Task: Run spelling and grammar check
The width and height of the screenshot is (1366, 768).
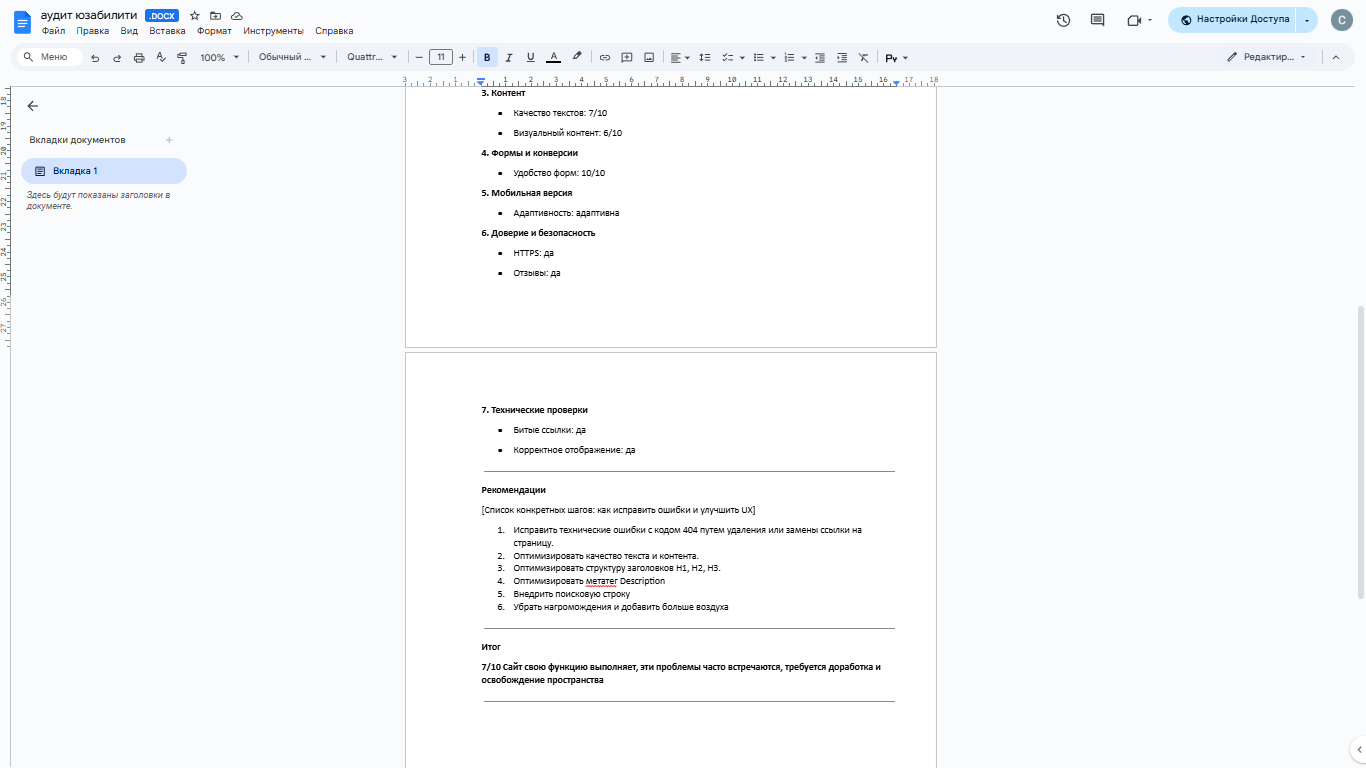Action: pyautogui.click(x=160, y=58)
